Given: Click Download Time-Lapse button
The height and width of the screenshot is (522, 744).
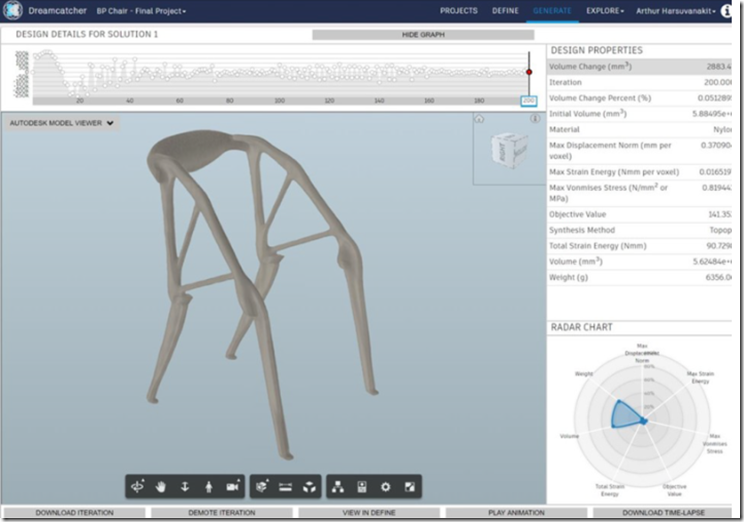Looking at the screenshot, I should 663,513.
